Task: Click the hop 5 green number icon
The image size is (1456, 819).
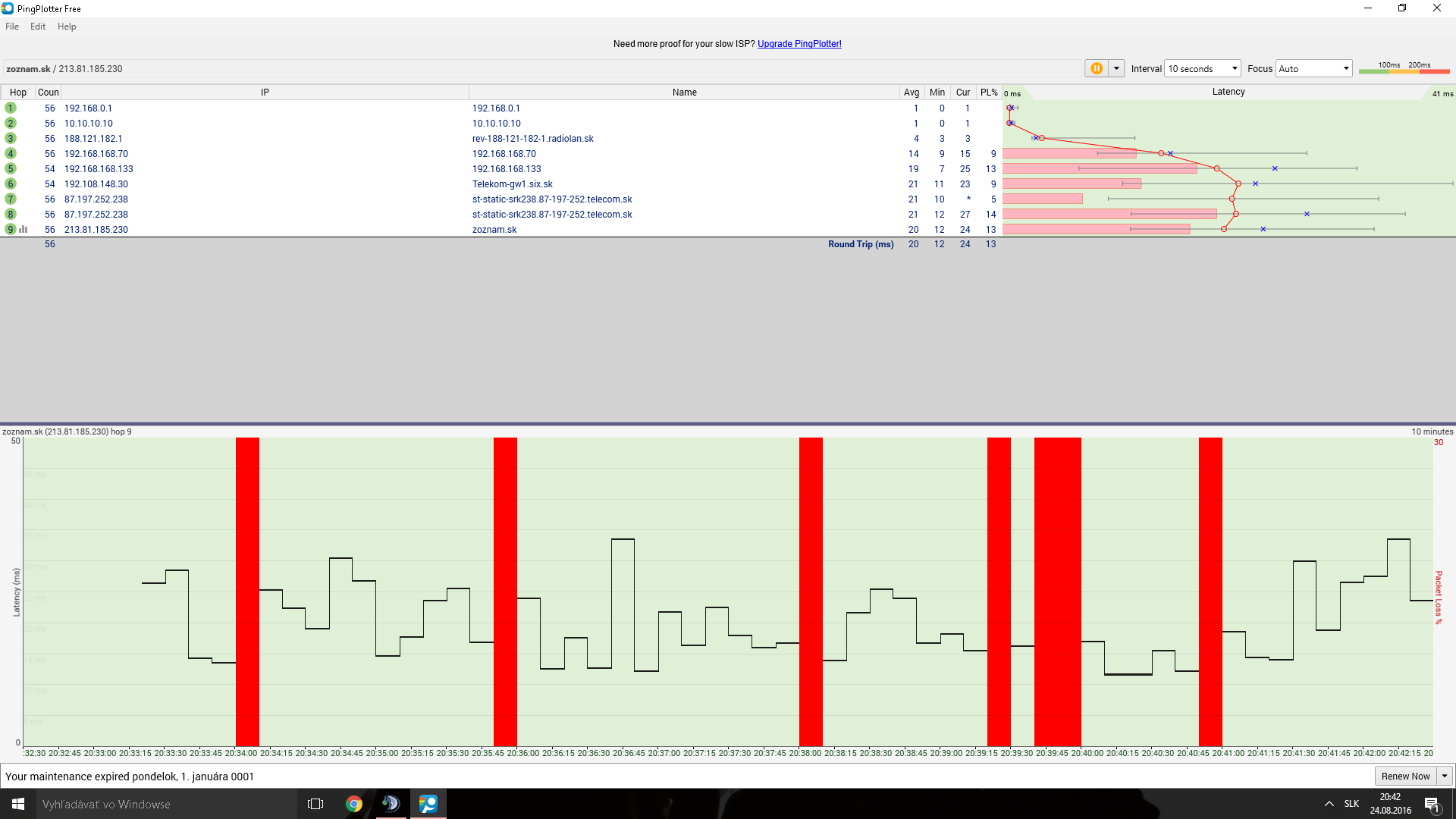Action: click(11, 169)
